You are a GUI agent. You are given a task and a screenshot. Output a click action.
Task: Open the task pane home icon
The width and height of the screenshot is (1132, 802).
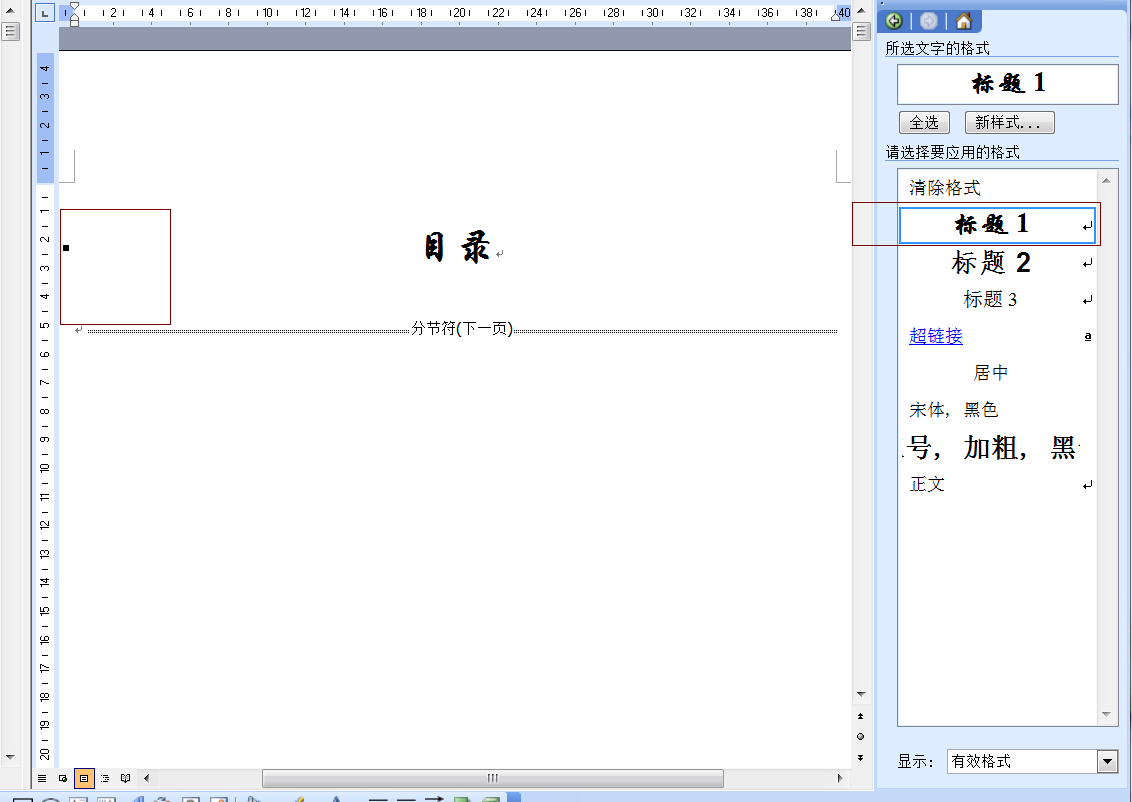pyautogui.click(x=964, y=21)
